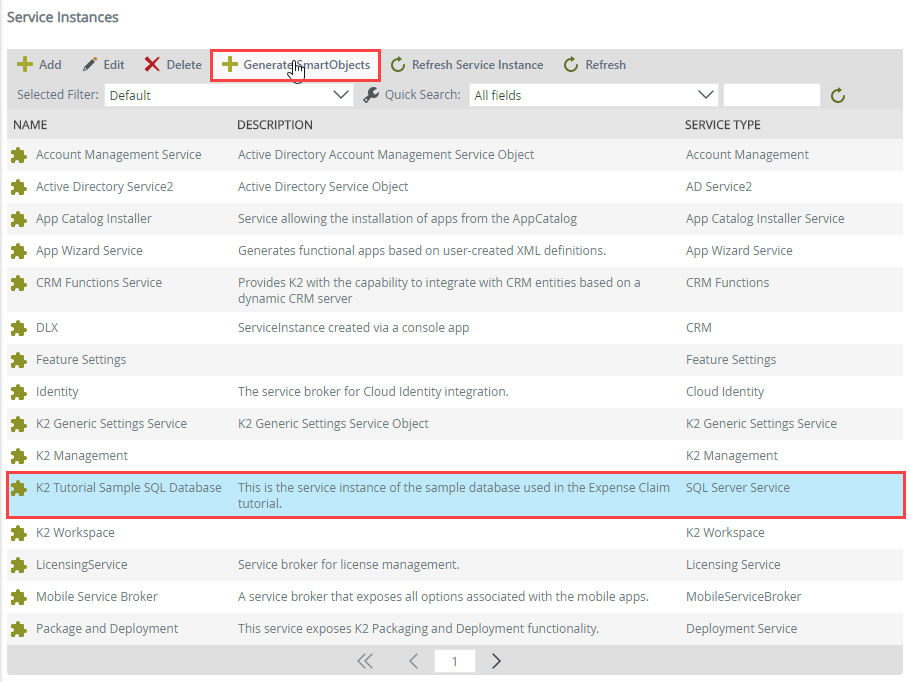The image size is (910, 682).
Task: Click the Quick Search wrench icon
Action: click(x=371, y=95)
